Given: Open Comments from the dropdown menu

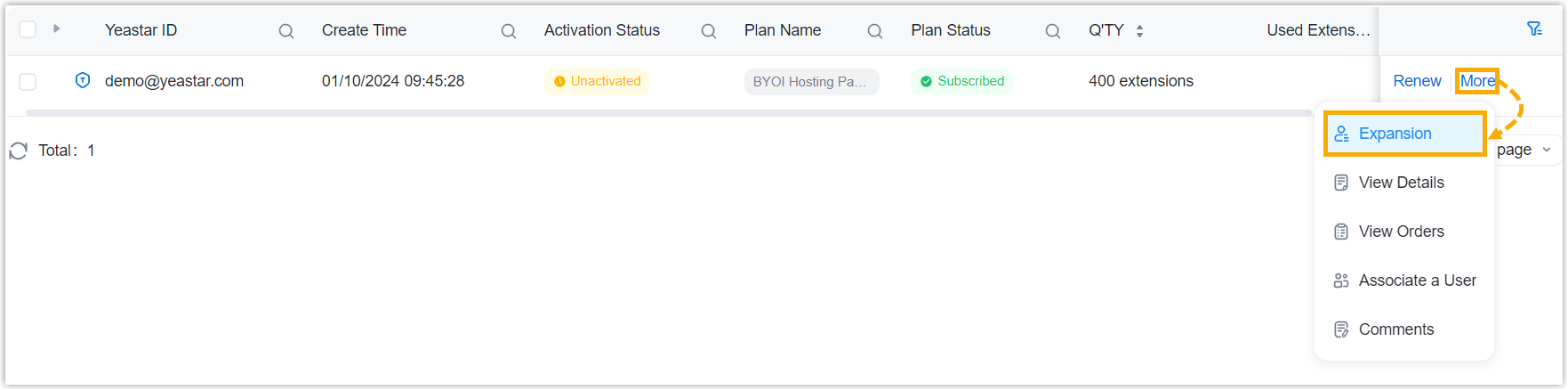Looking at the screenshot, I should [1395, 329].
